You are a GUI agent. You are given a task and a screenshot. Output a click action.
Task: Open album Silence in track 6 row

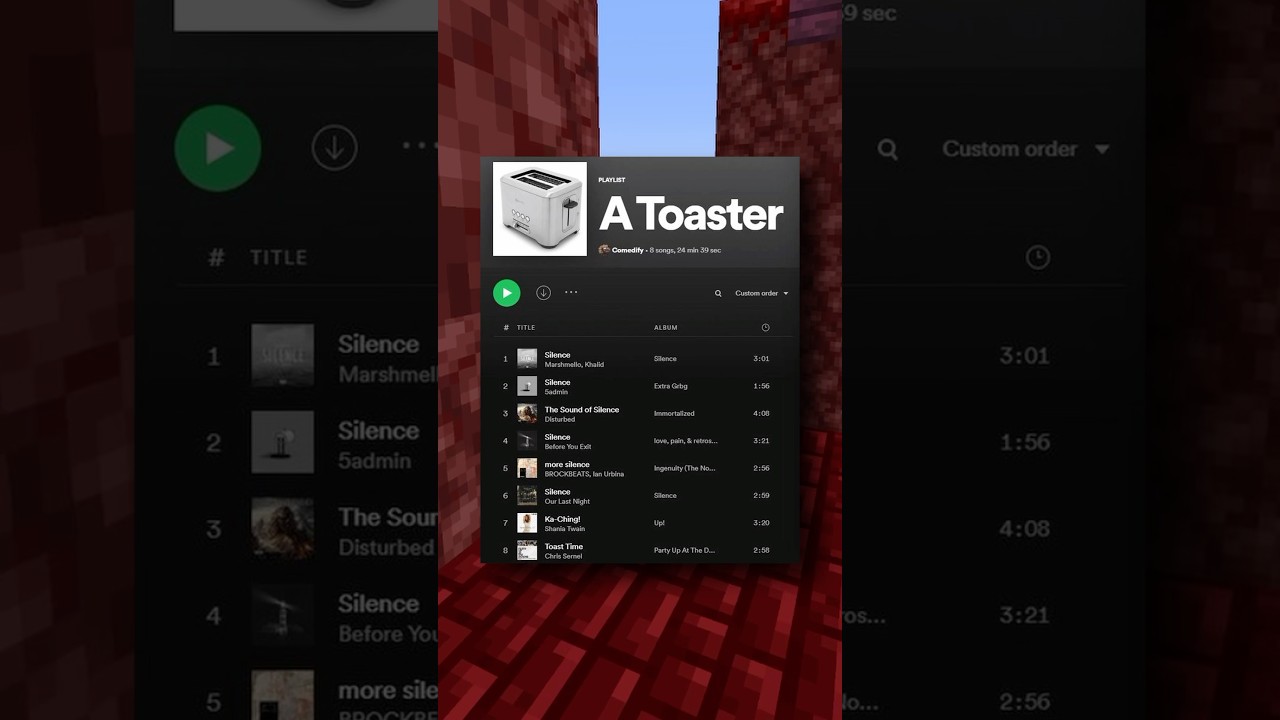tap(665, 496)
